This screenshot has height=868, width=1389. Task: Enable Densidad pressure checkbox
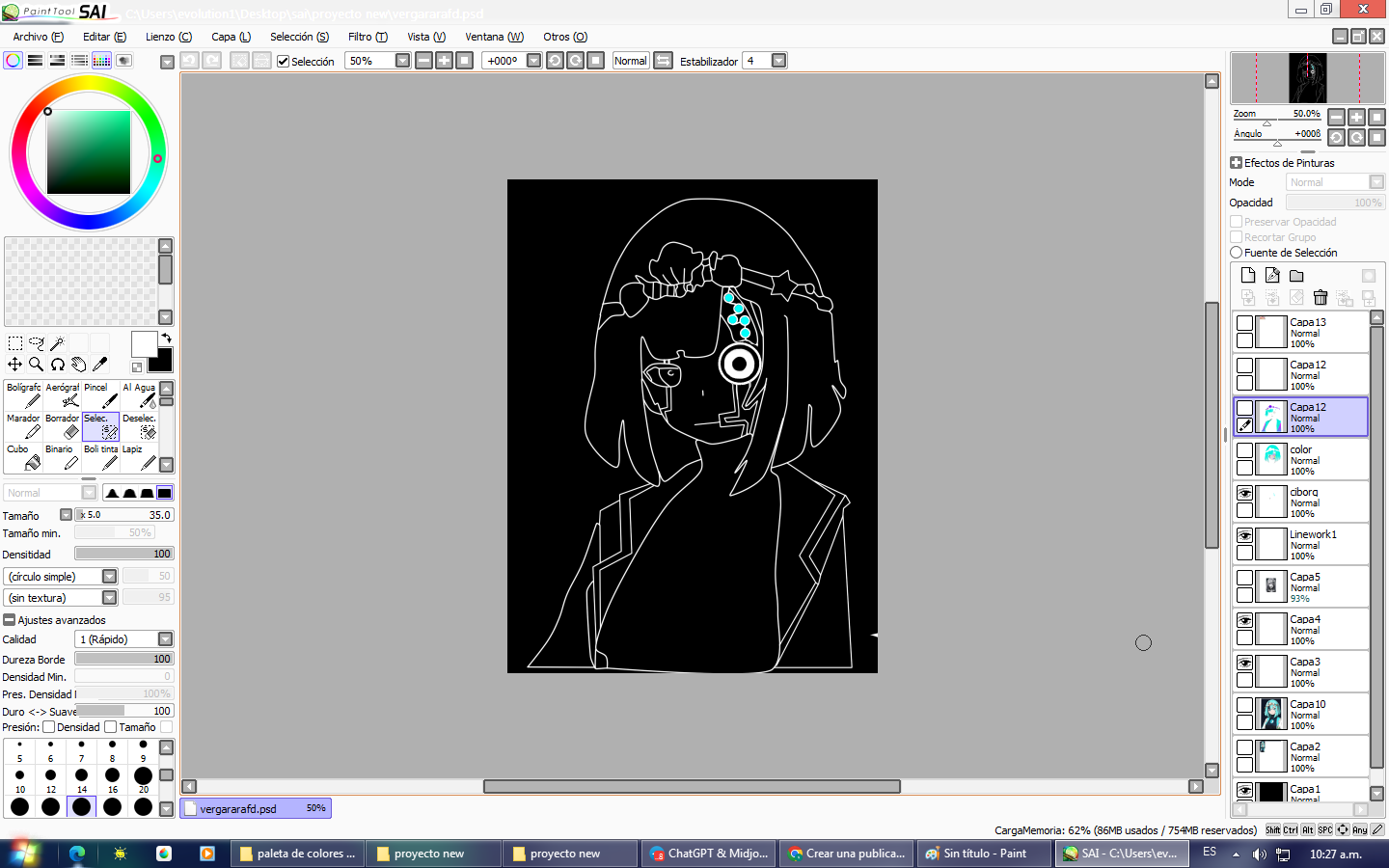click(48, 727)
